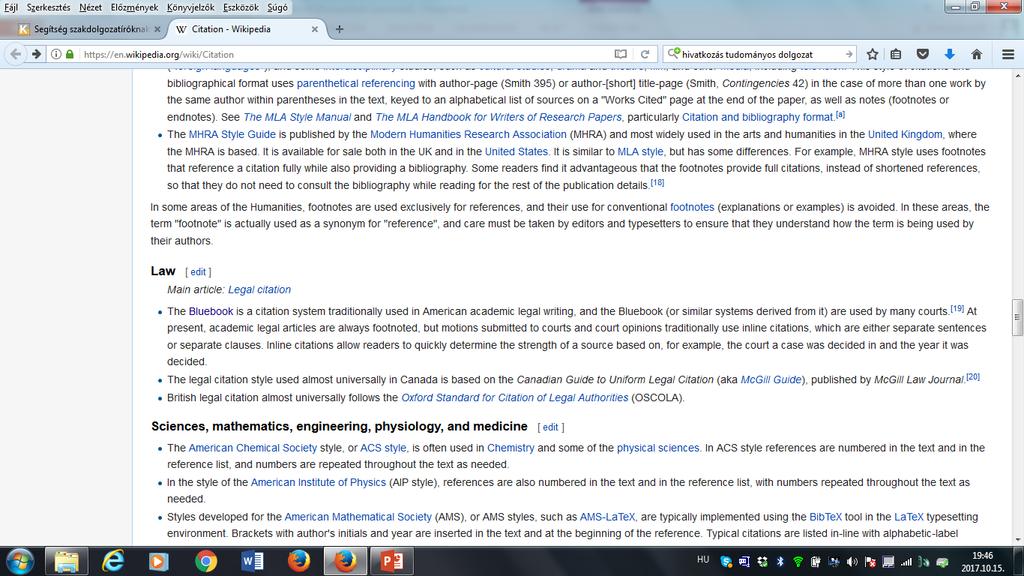Switch to Word on the taskbar

(x=252, y=561)
